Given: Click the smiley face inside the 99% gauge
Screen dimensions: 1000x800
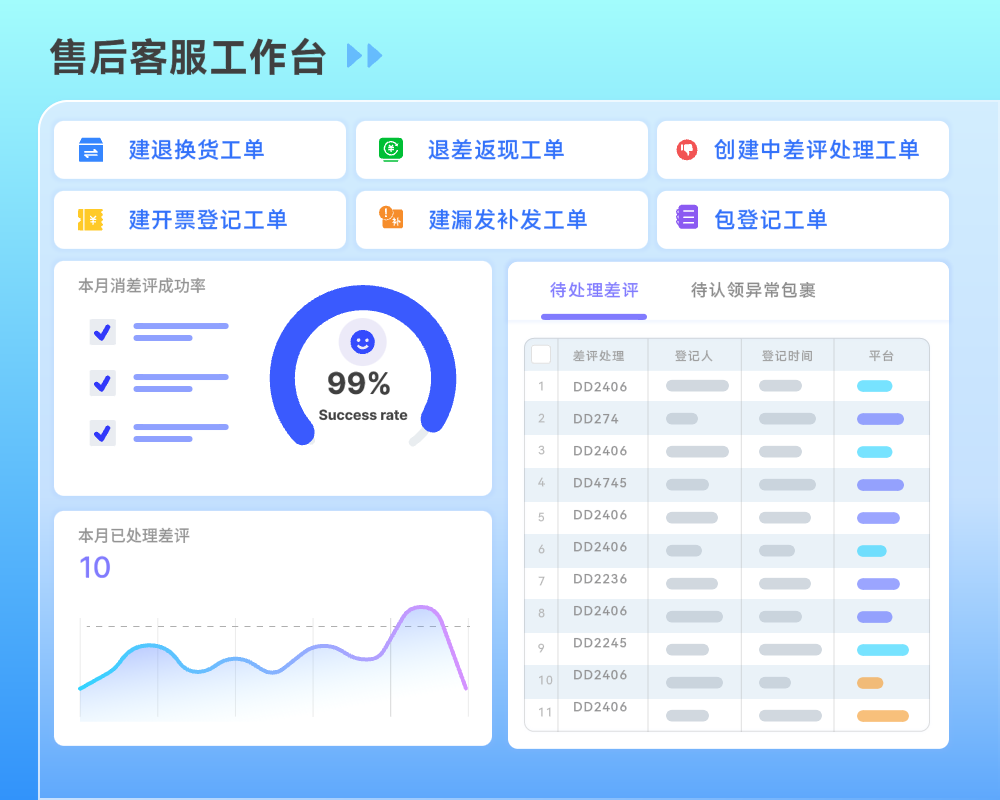Looking at the screenshot, I should point(362,342).
